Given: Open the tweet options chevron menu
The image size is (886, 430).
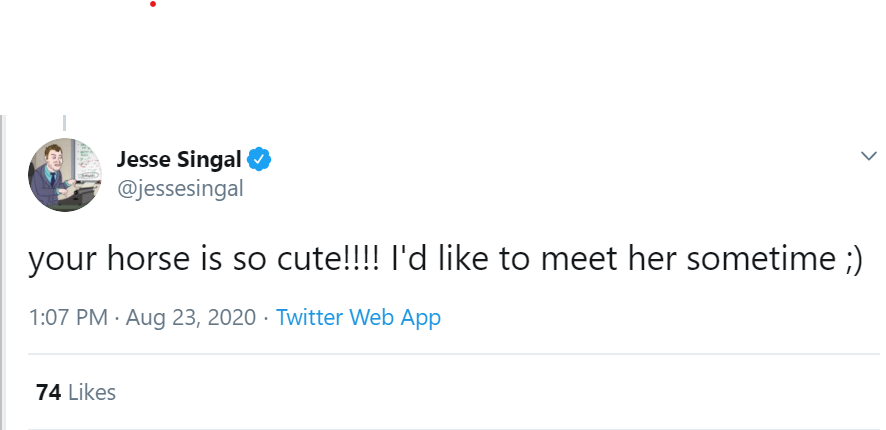Looking at the screenshot, I should (x=868, y=156).
